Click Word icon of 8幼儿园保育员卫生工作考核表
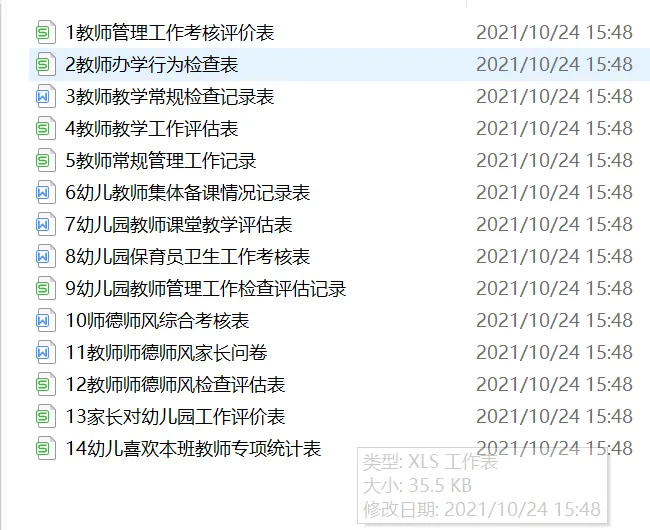 (46, 257)
